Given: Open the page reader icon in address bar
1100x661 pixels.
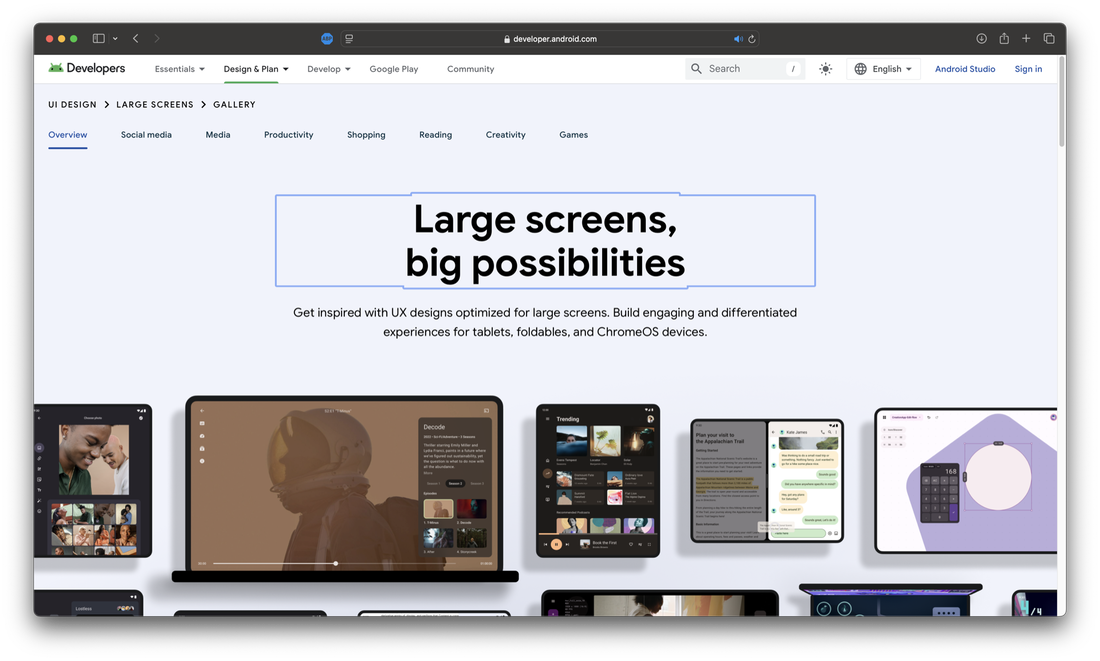Looking at the screenshot, I should (349, 39).
